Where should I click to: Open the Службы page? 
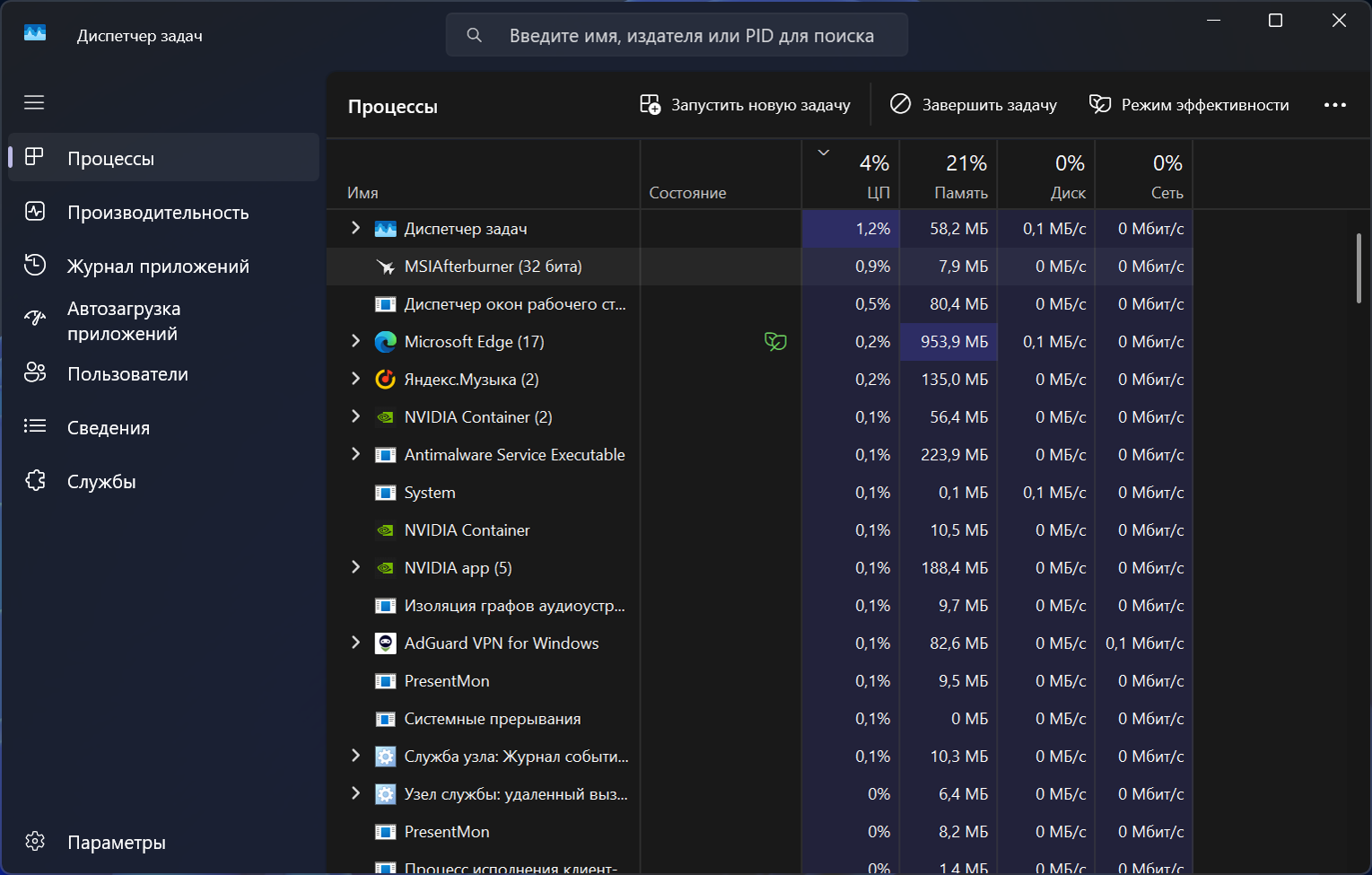click(163, 481)
